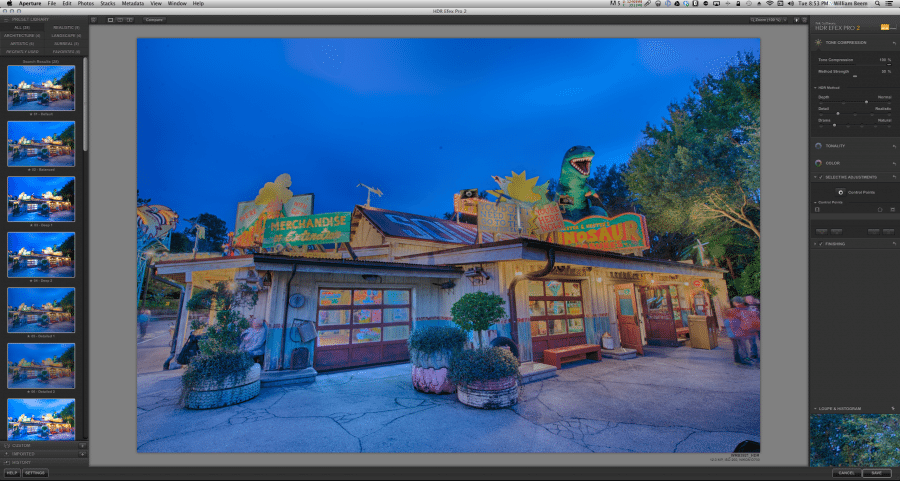The width and height of the screenshot is (900, 481).
Task: Select the 01 - Default preset thumbnail
Action: [41, 88]
